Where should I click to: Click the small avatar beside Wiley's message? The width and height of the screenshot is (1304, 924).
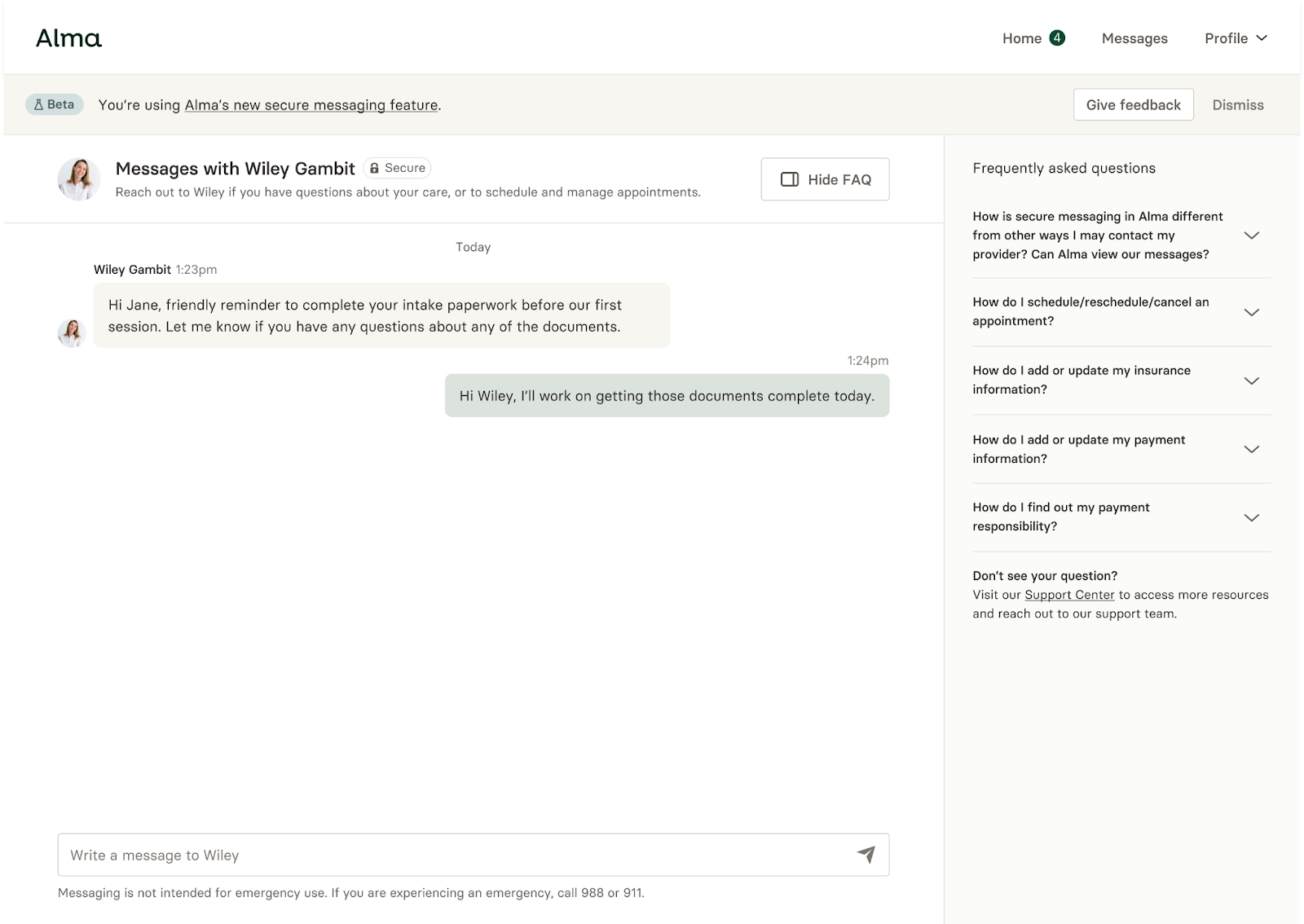72,332
